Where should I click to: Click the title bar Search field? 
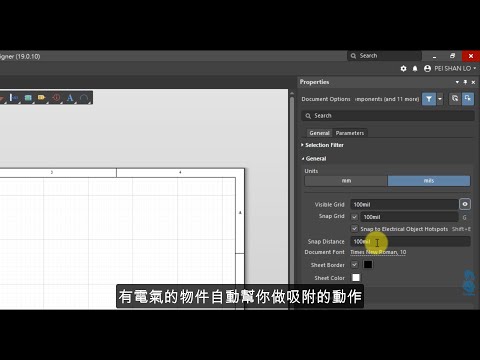pyautogui.click(x=384, y=56)
